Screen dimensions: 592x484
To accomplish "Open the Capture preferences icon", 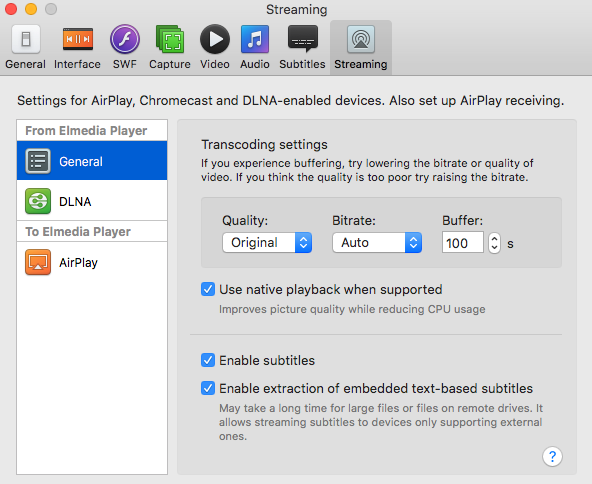I will 170,39.
